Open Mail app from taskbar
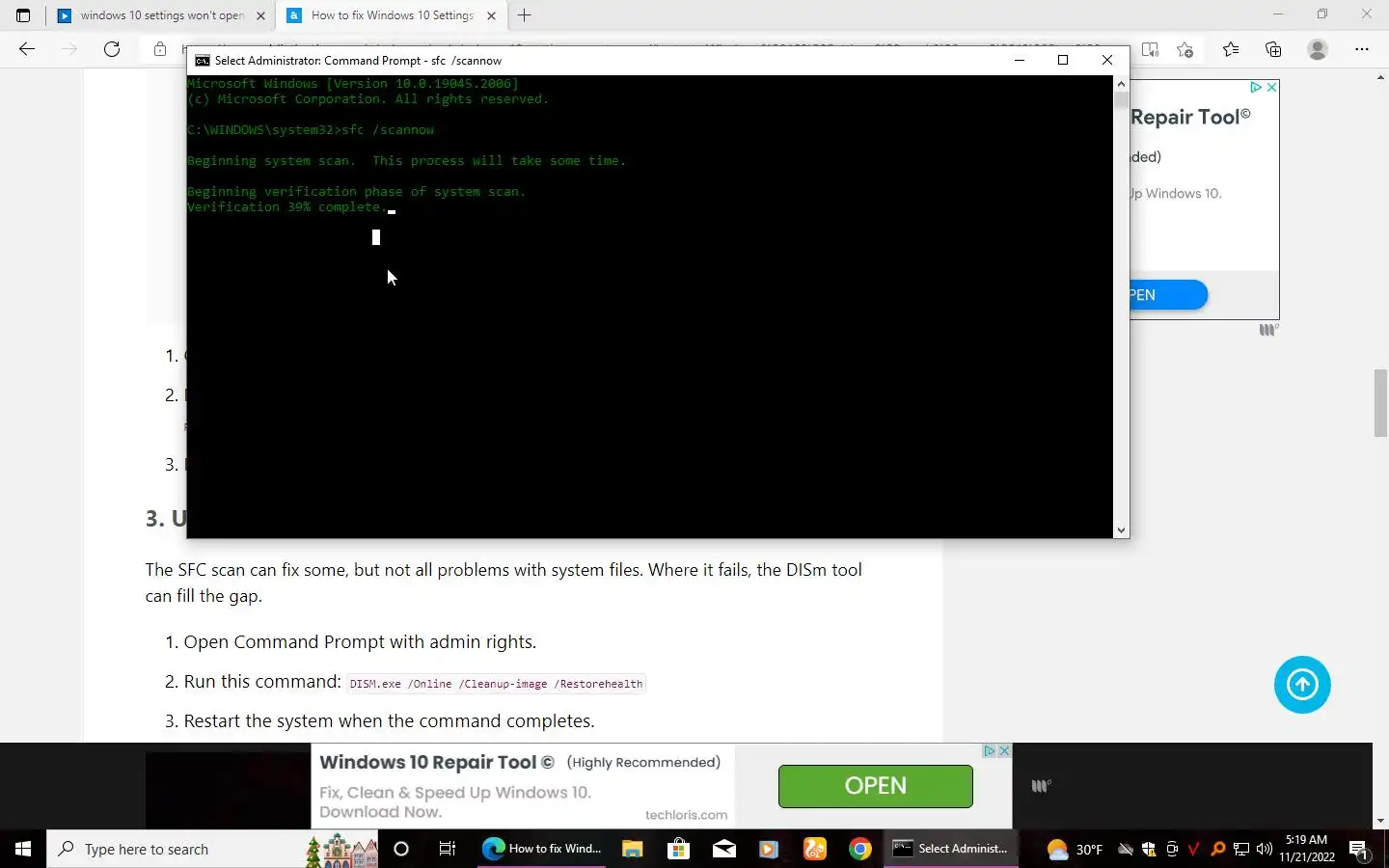The image size is (1389, 868). pos(724,849)
